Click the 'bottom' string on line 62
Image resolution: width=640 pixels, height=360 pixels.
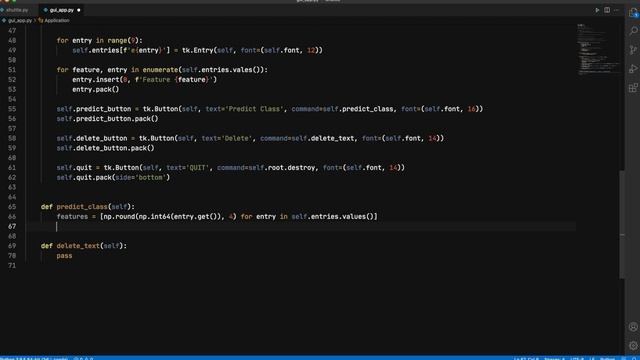click(x=151, y=178)
